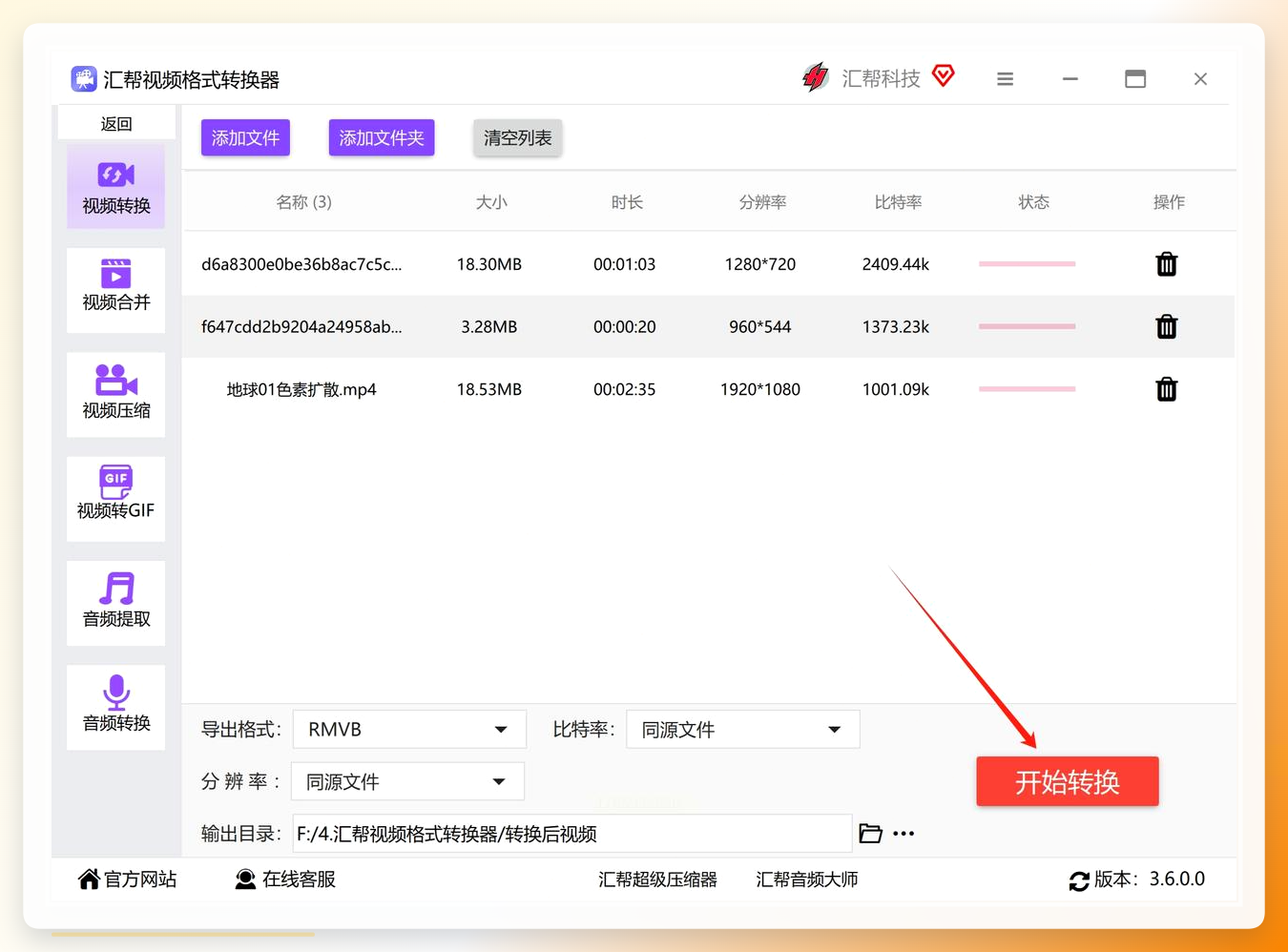Click the headset icon beside 在线客服

click(245, 880)
